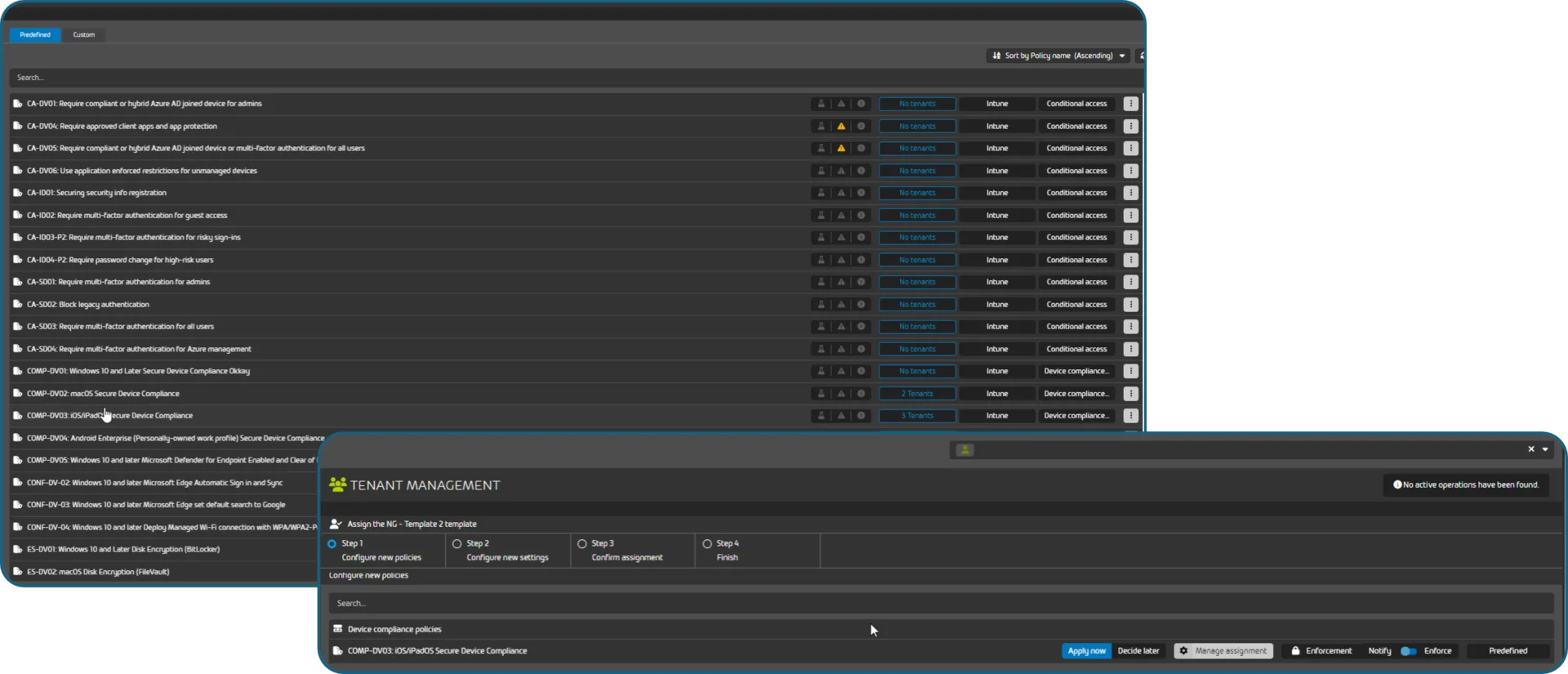
Task: Open three-dot menu for CA-SD02 policy
Action: pos(1130,305)
